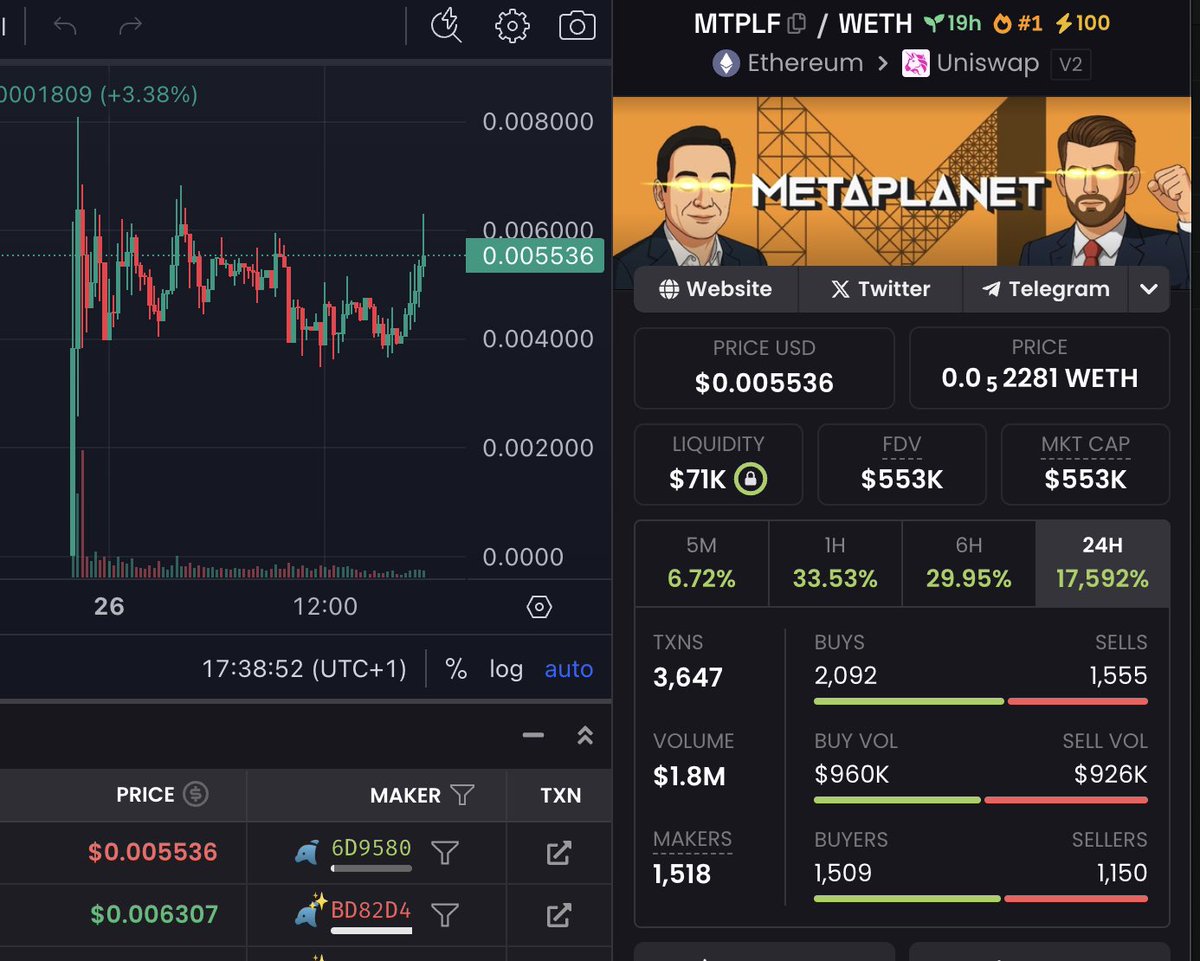Toggle percent scale on chart
Image resolution: width=1200 pixels, height=961 pixels.
(456, 669)
